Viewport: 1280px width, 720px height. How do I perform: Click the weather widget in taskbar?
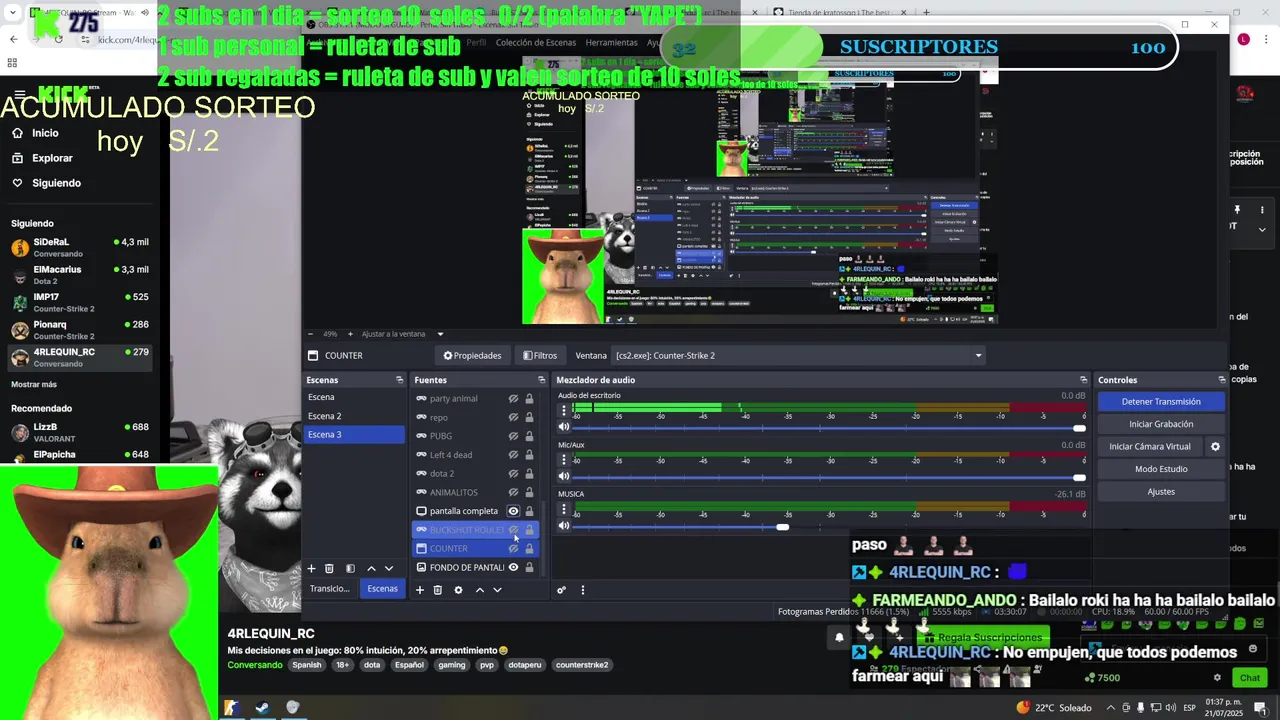(x=1053, y=707)
